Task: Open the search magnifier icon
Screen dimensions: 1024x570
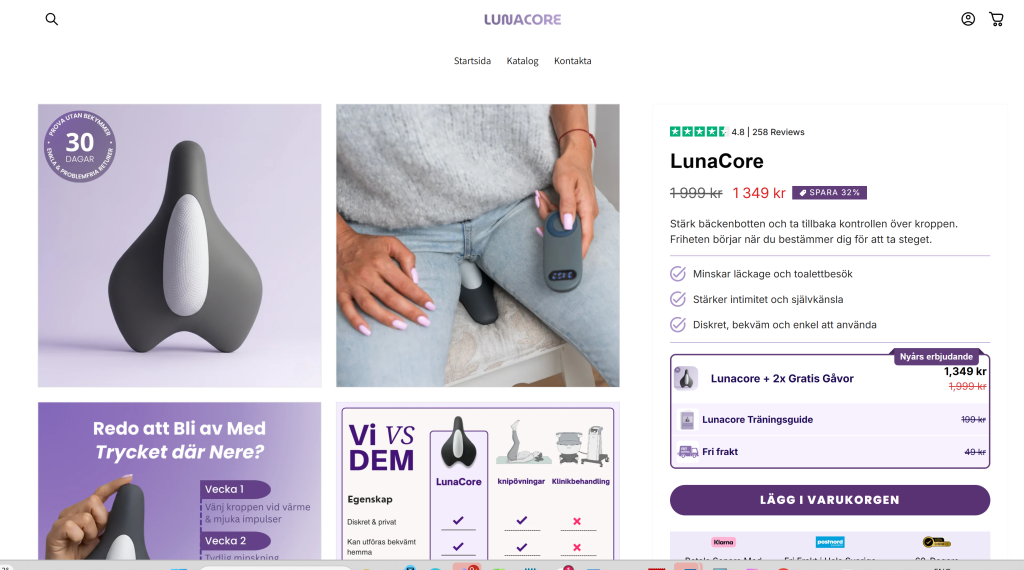Action: tap(52, 20)
